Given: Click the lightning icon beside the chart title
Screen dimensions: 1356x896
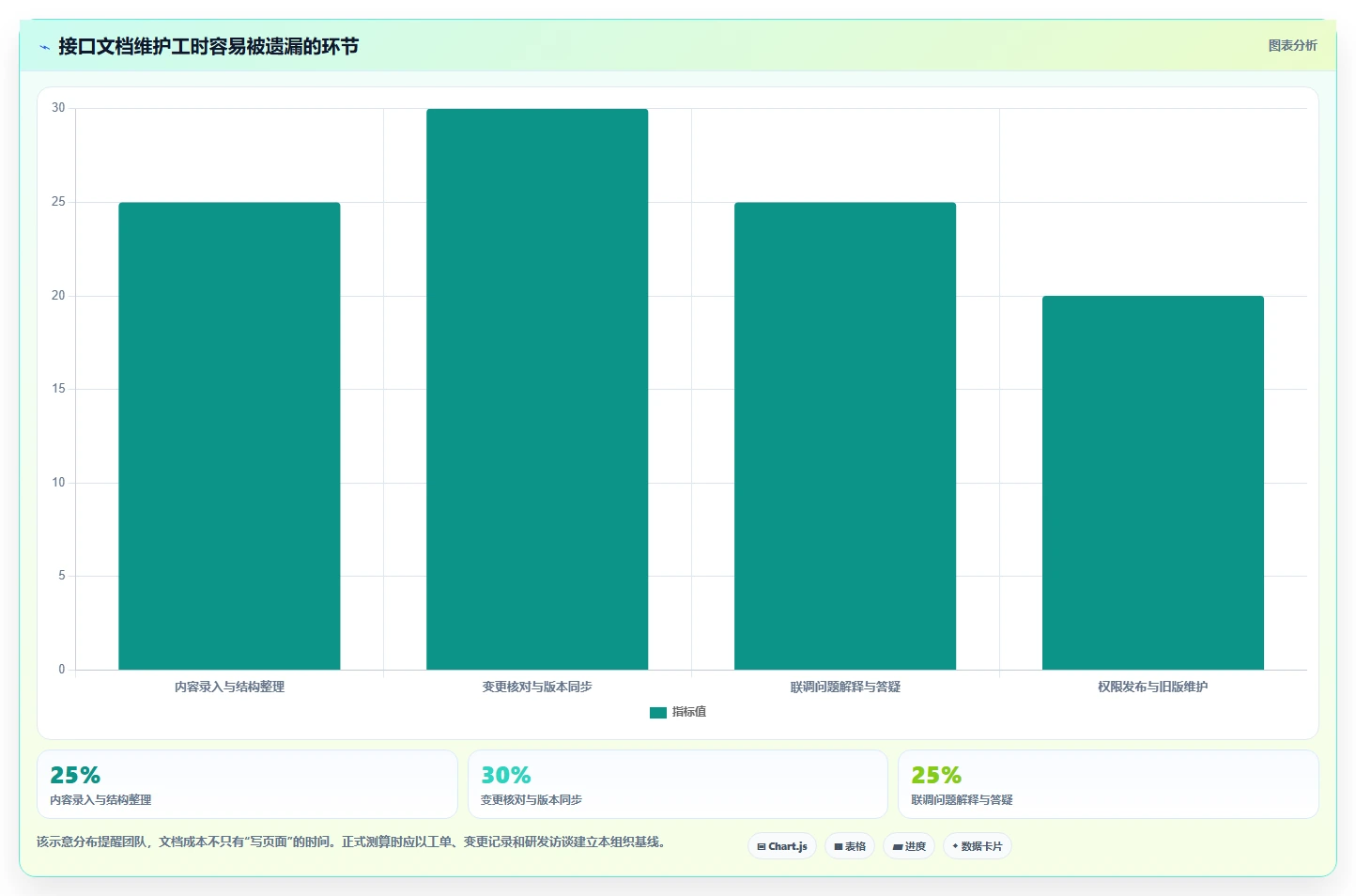Looking at the screenshot, I should pos(44,47).
